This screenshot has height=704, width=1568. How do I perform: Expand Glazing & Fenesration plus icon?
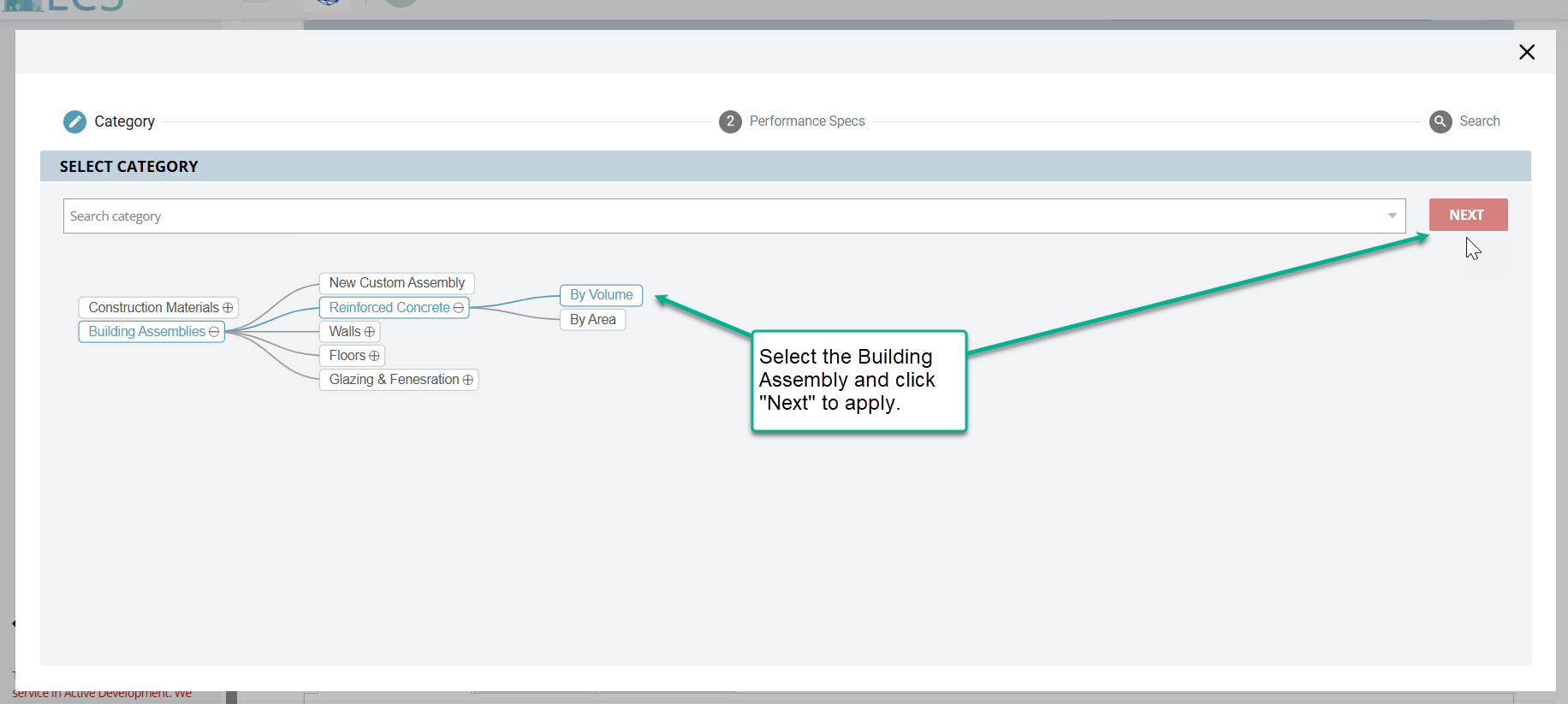tap(468, 380)
